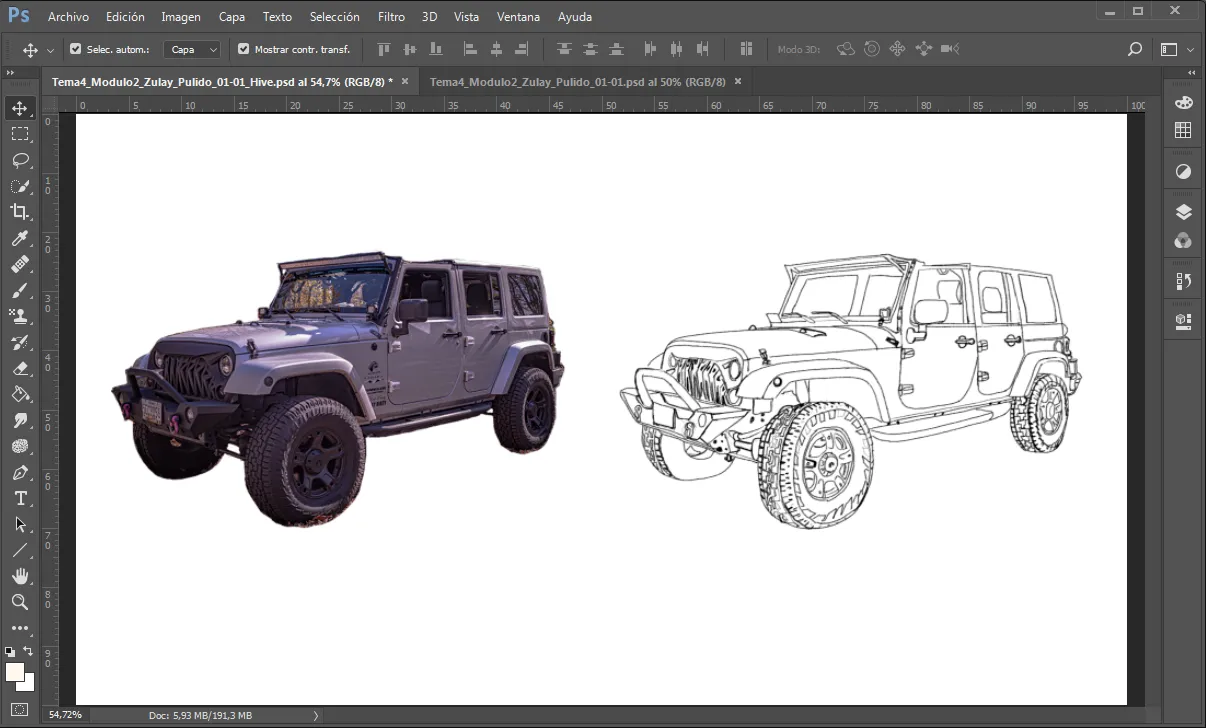Open the Archivo menu
Image resolution: width=1206 pixels, height=728 pixels.
pos(68,17)
